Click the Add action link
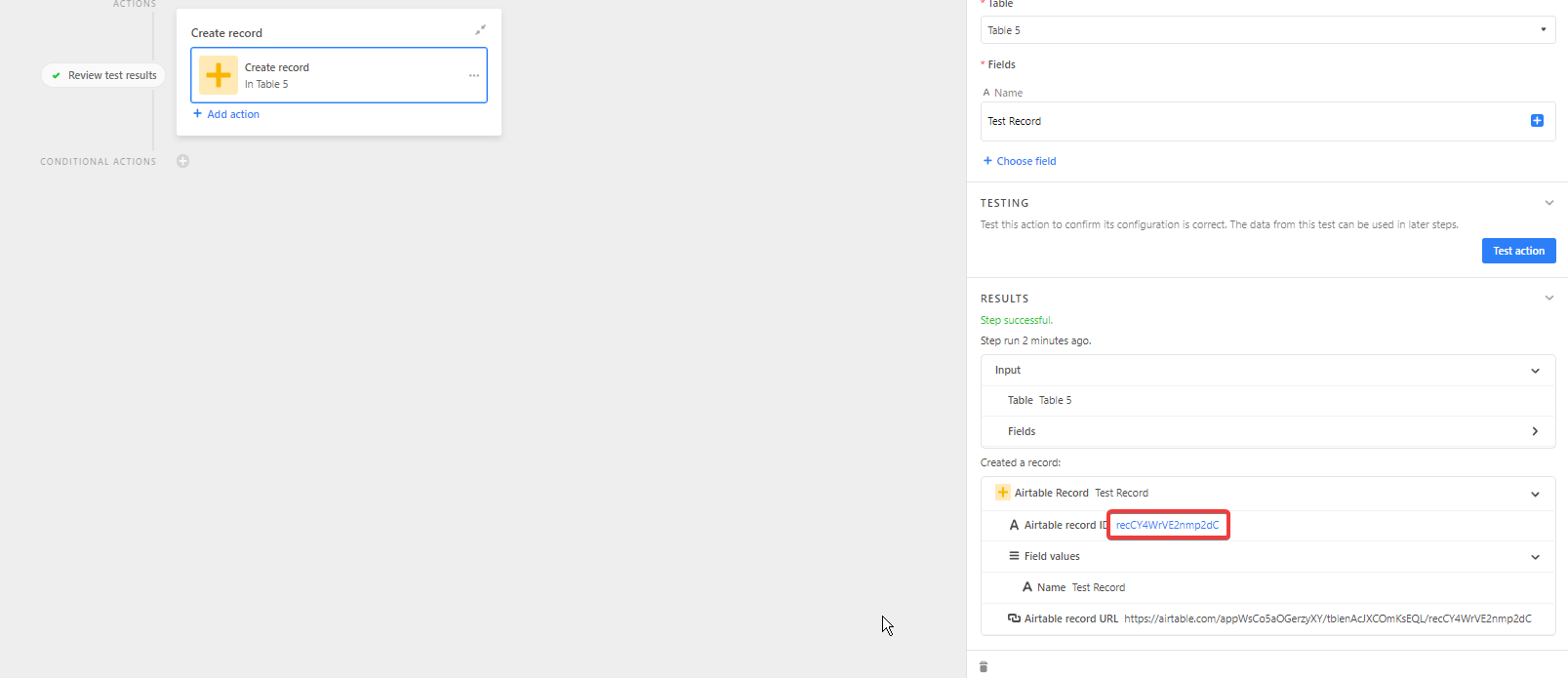The width and height of the screenshot is (1568, 678). pyautogui.click(x=226, y=114)
